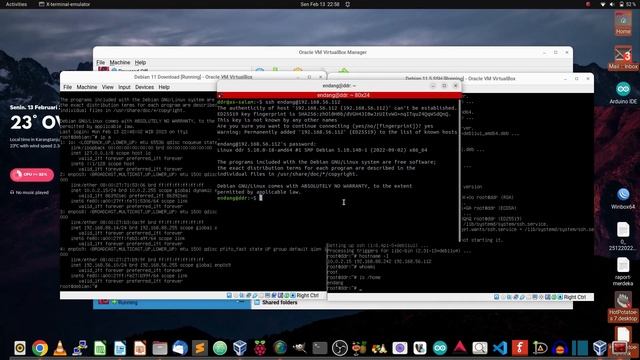
Task: Launch Thunderbird mail from the dock
Action: (x=180, y=348)
